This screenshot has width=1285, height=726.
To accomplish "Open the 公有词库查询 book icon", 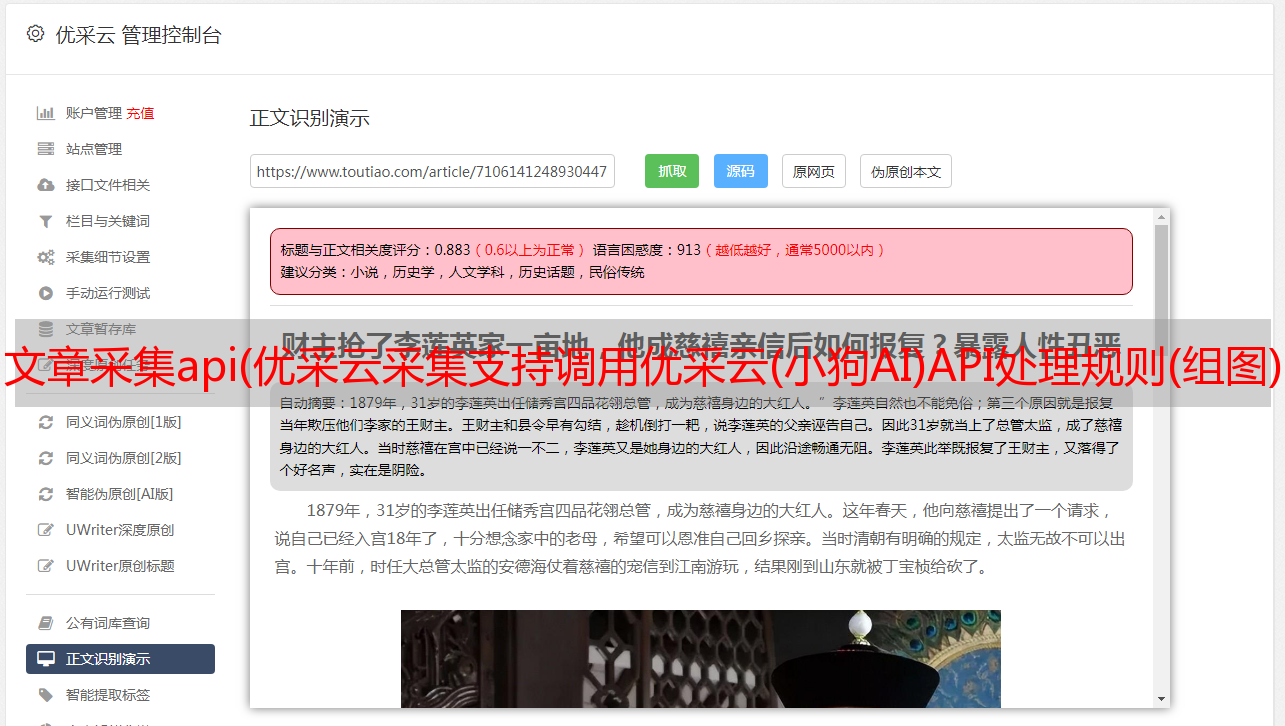I will 45,623.
